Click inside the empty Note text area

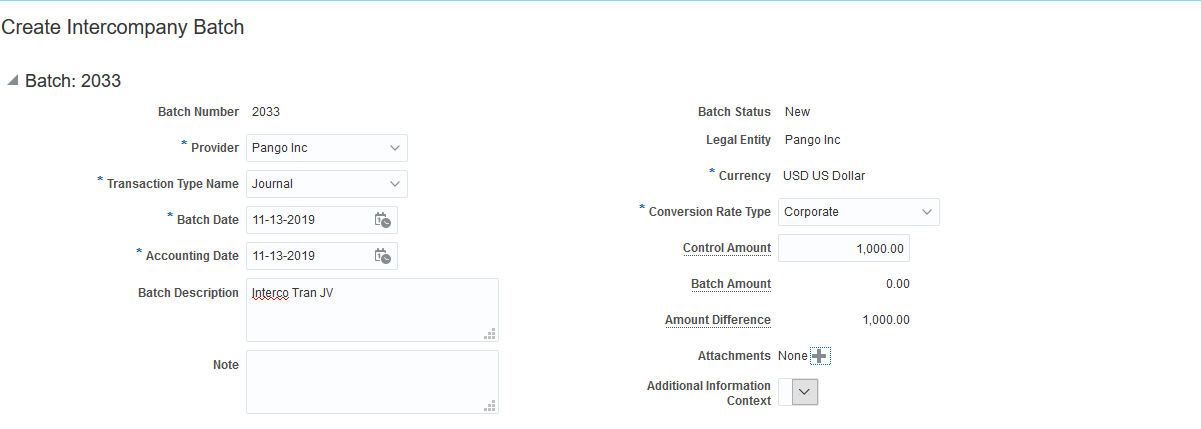point(370,382)
